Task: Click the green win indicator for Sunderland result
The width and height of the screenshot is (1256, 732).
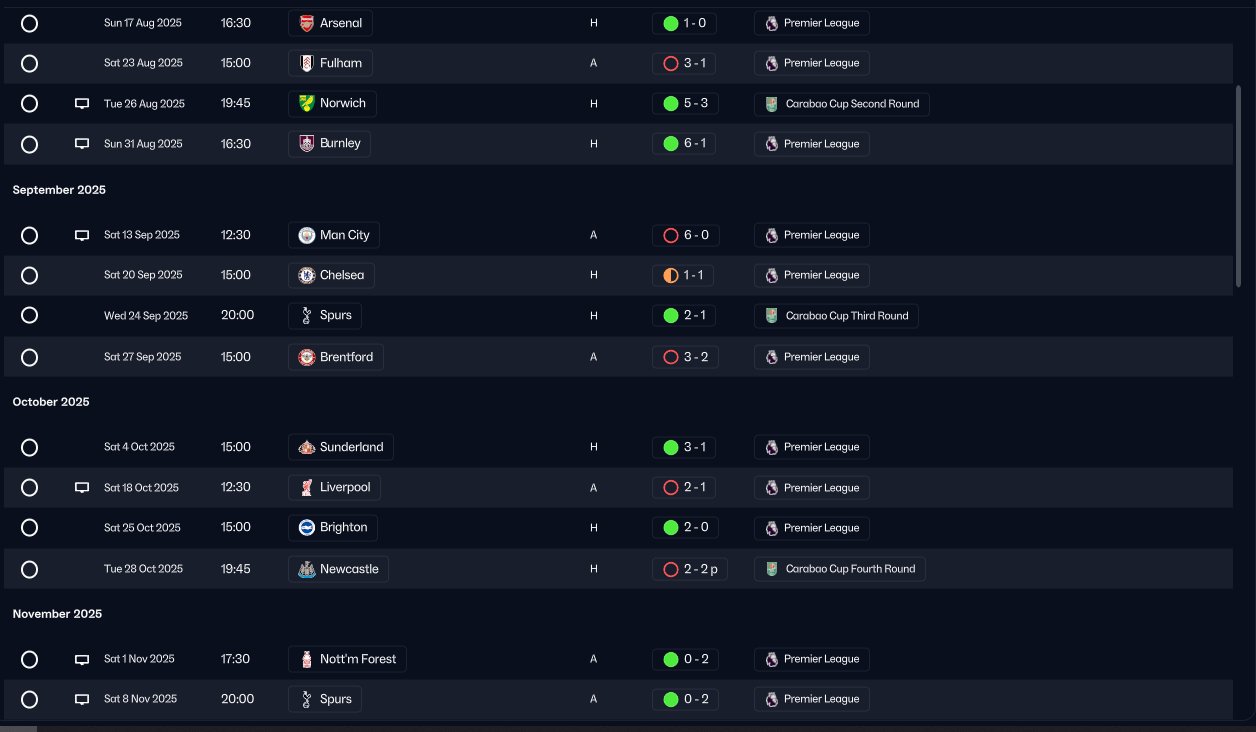Action: tap(671, 447)
